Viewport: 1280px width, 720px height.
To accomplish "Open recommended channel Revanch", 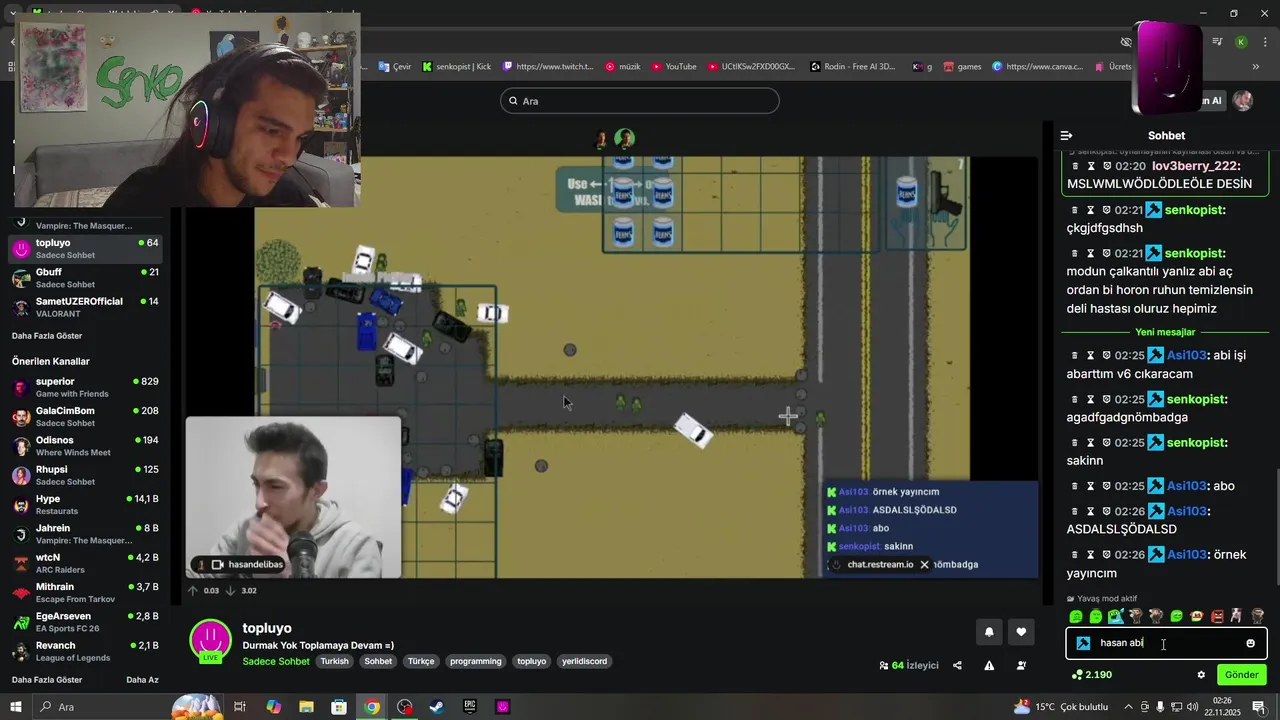I will 85,651.
